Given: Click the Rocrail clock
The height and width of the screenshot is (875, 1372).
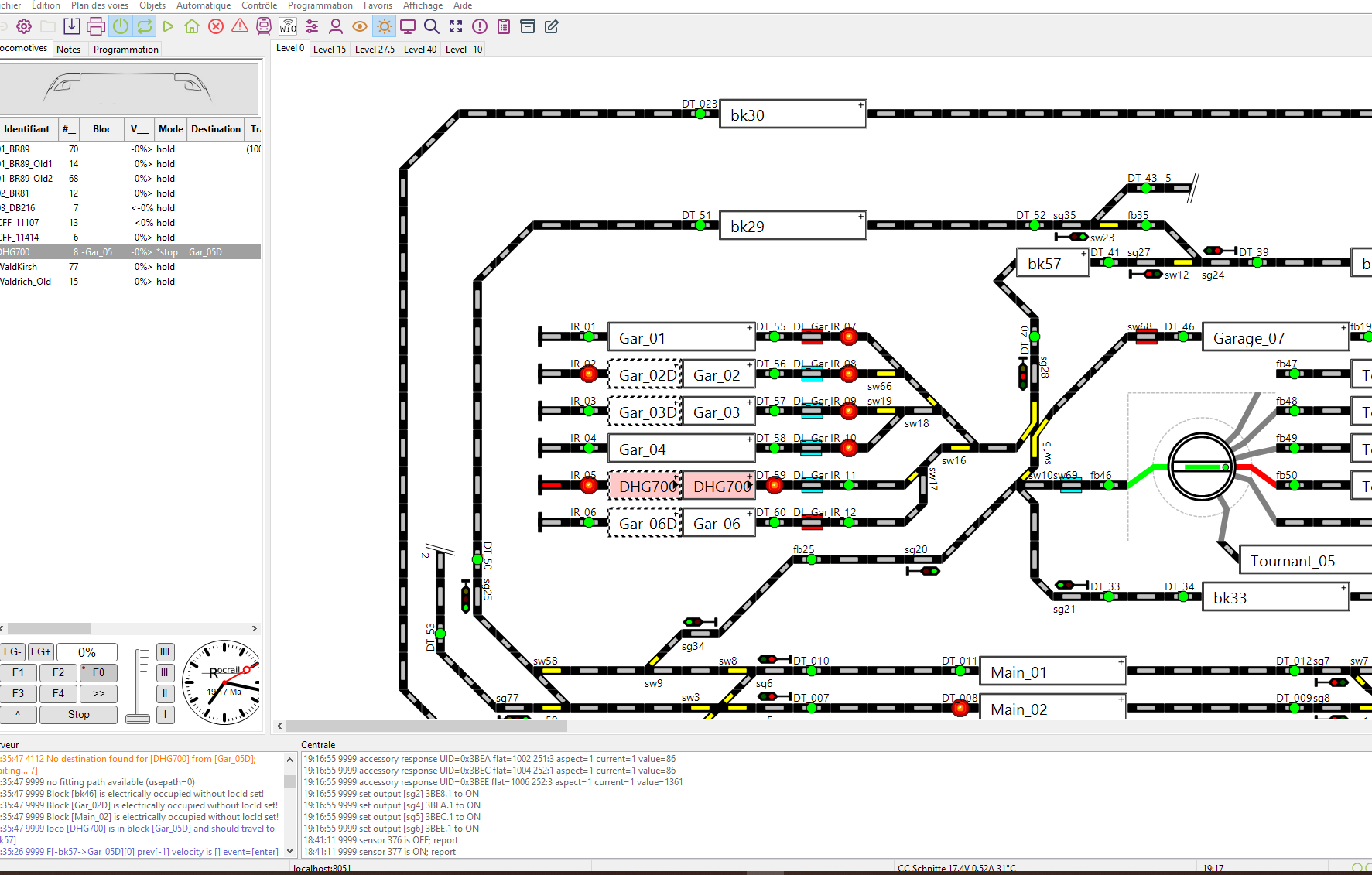Looking at the screenshot, I should pyautogui.click(x=223, y=682).
